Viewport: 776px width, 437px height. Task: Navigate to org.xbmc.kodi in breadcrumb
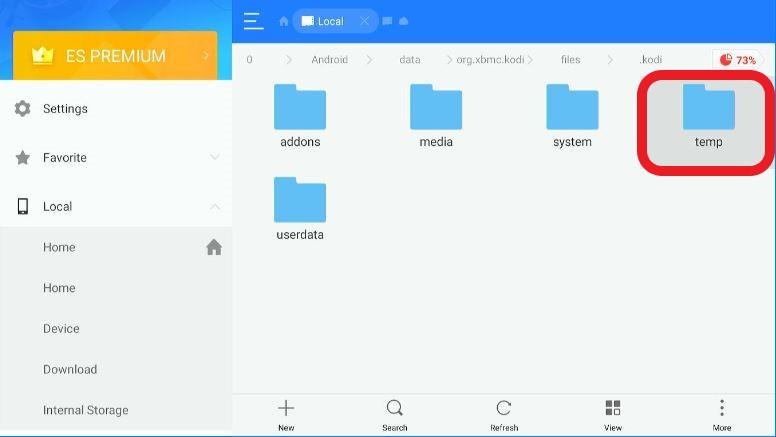[x=490, y=60]
